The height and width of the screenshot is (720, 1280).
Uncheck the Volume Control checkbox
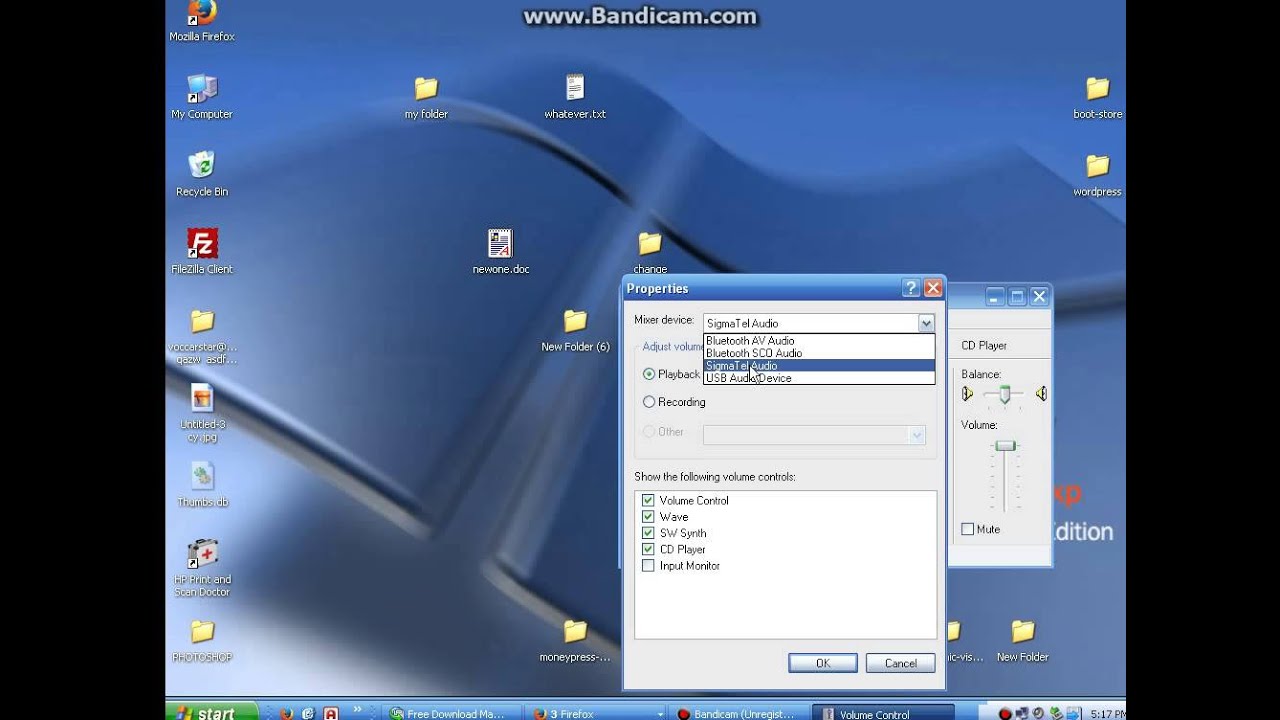(648, 500)
